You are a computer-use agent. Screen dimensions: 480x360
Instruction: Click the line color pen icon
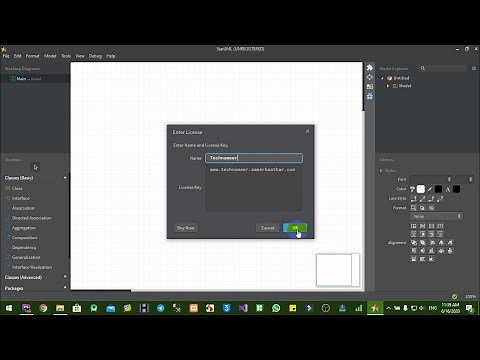click(x=430, y=189)
